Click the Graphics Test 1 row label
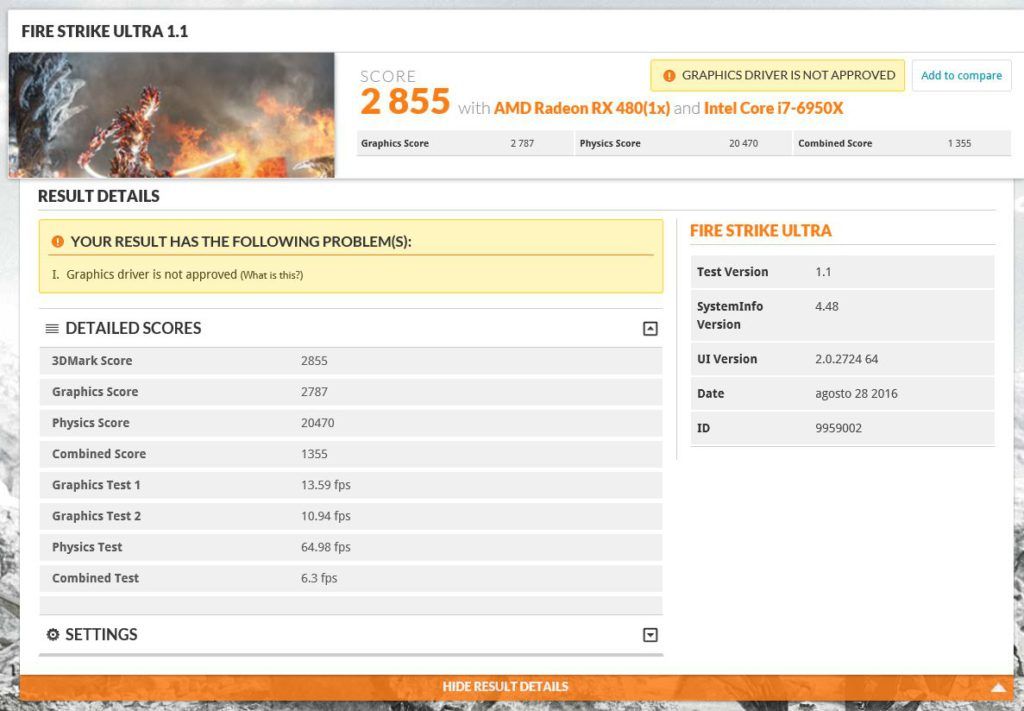This screenshot has height=711, width=1024. tap(96, 485)
